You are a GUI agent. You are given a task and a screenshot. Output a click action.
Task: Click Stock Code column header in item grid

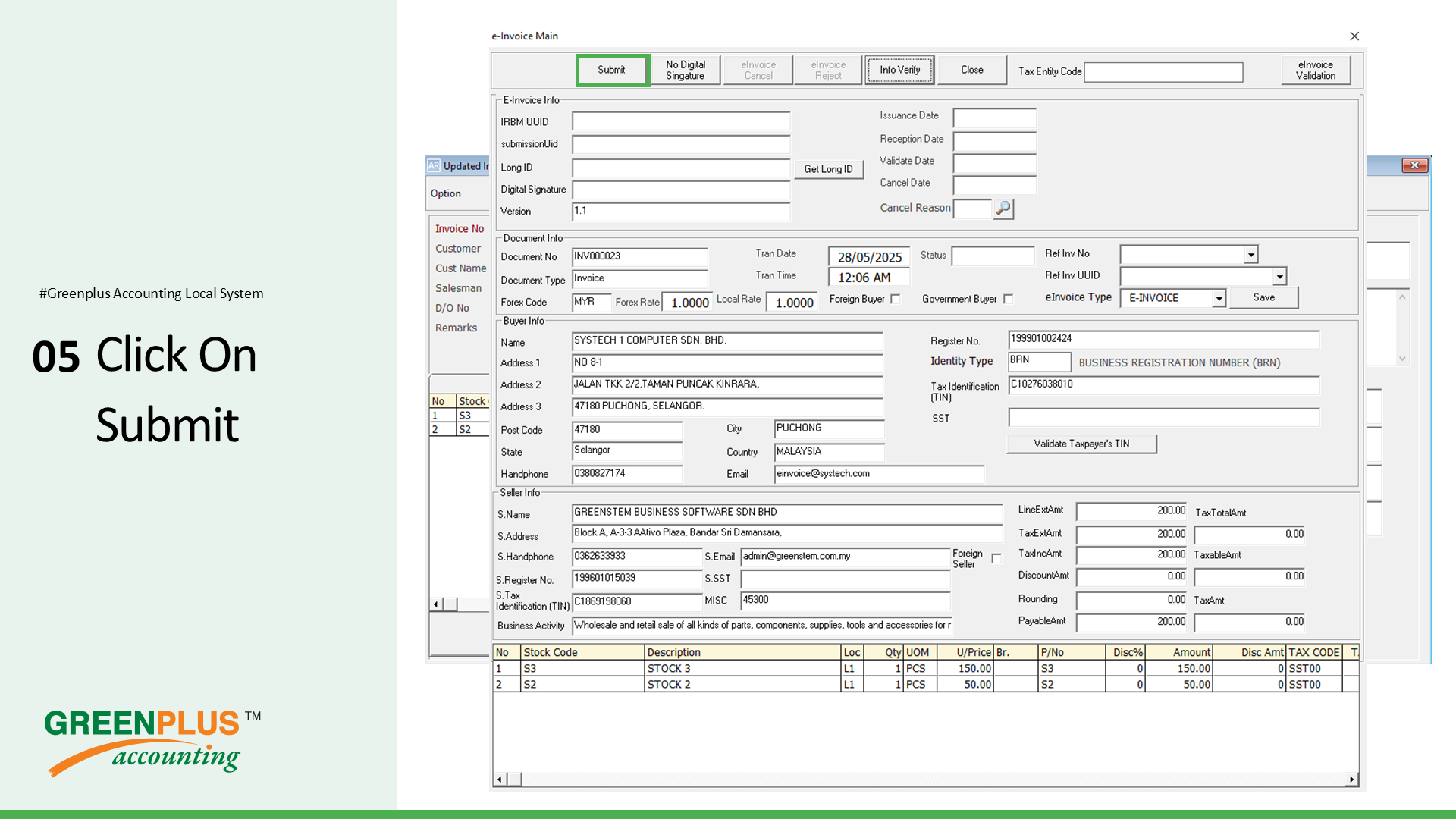[x=582, y=652]
